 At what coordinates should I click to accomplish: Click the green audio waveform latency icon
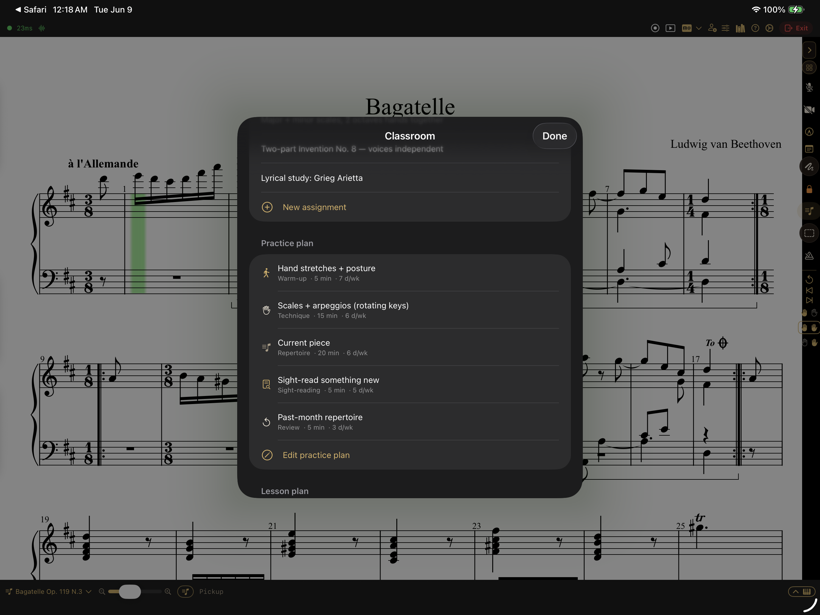(42, 28)
